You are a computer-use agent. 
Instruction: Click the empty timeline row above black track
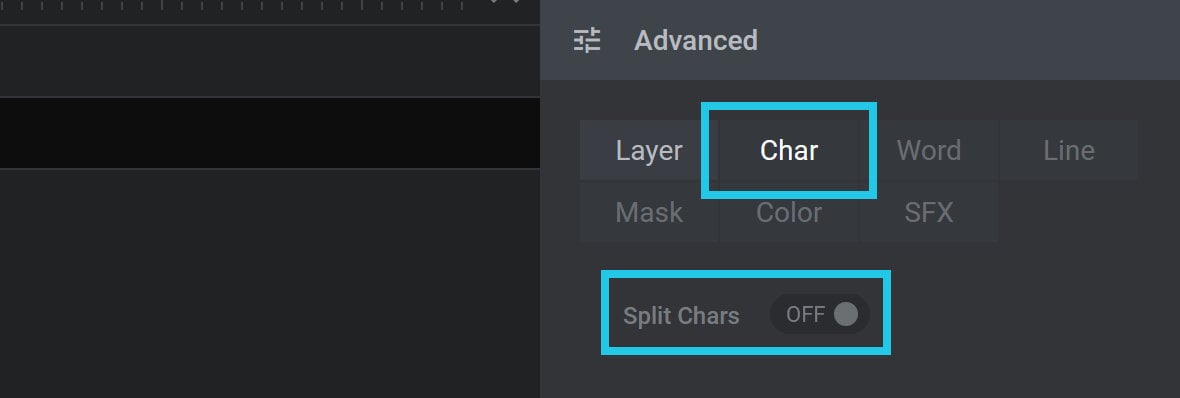pos(269,61)
